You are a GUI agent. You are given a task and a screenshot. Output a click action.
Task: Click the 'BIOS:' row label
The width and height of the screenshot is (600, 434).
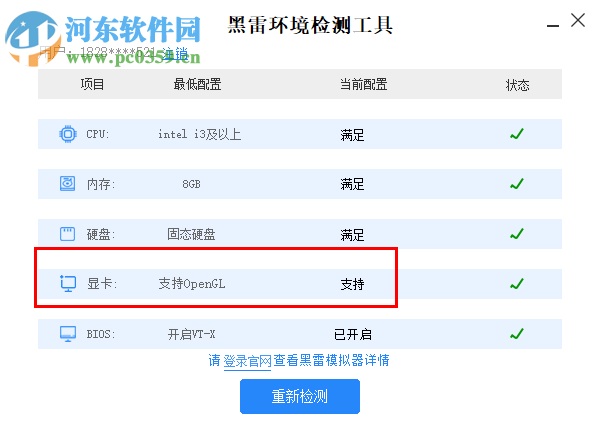pos(101,334)
